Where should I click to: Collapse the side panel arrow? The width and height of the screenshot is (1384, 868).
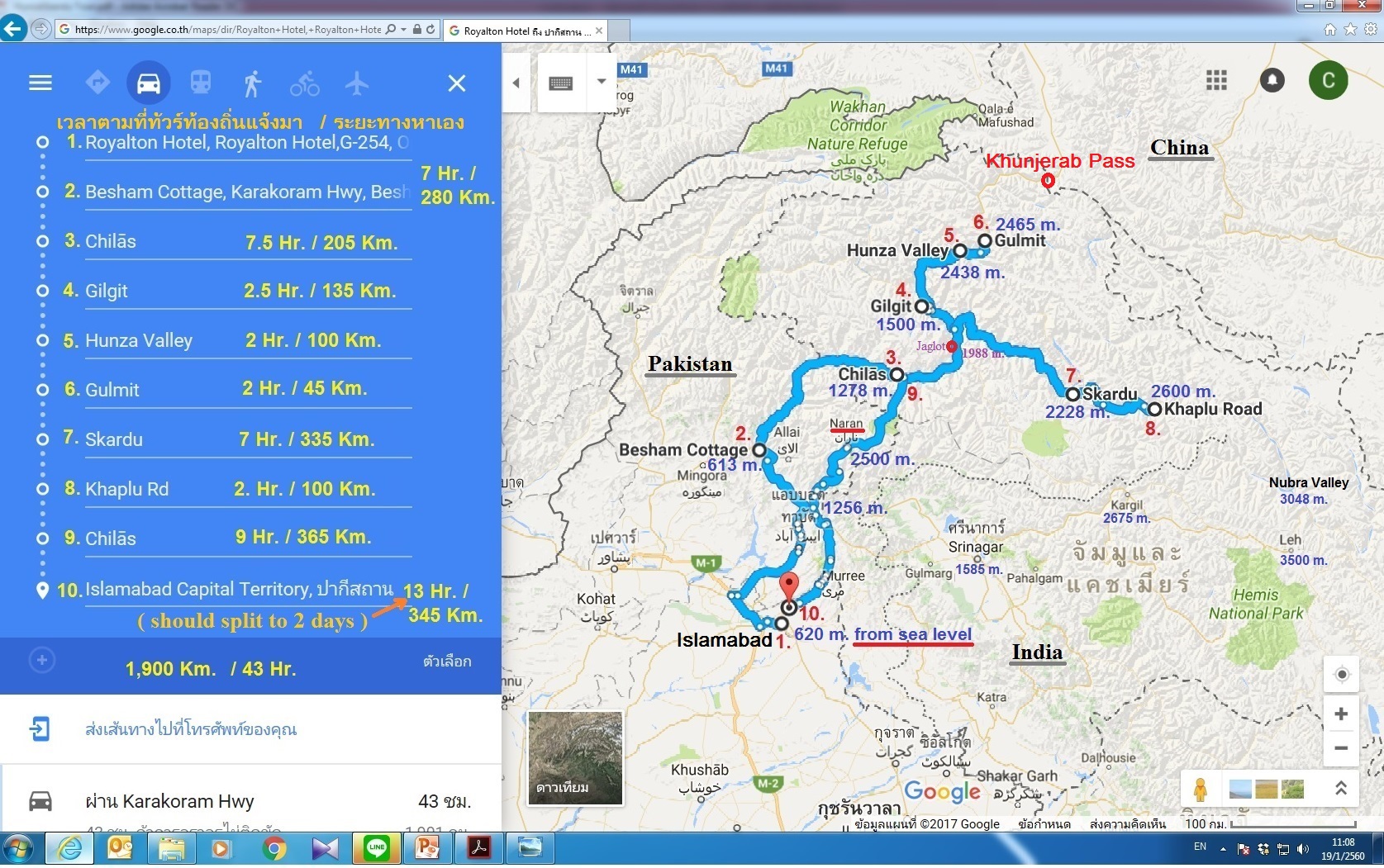point(516,83)
